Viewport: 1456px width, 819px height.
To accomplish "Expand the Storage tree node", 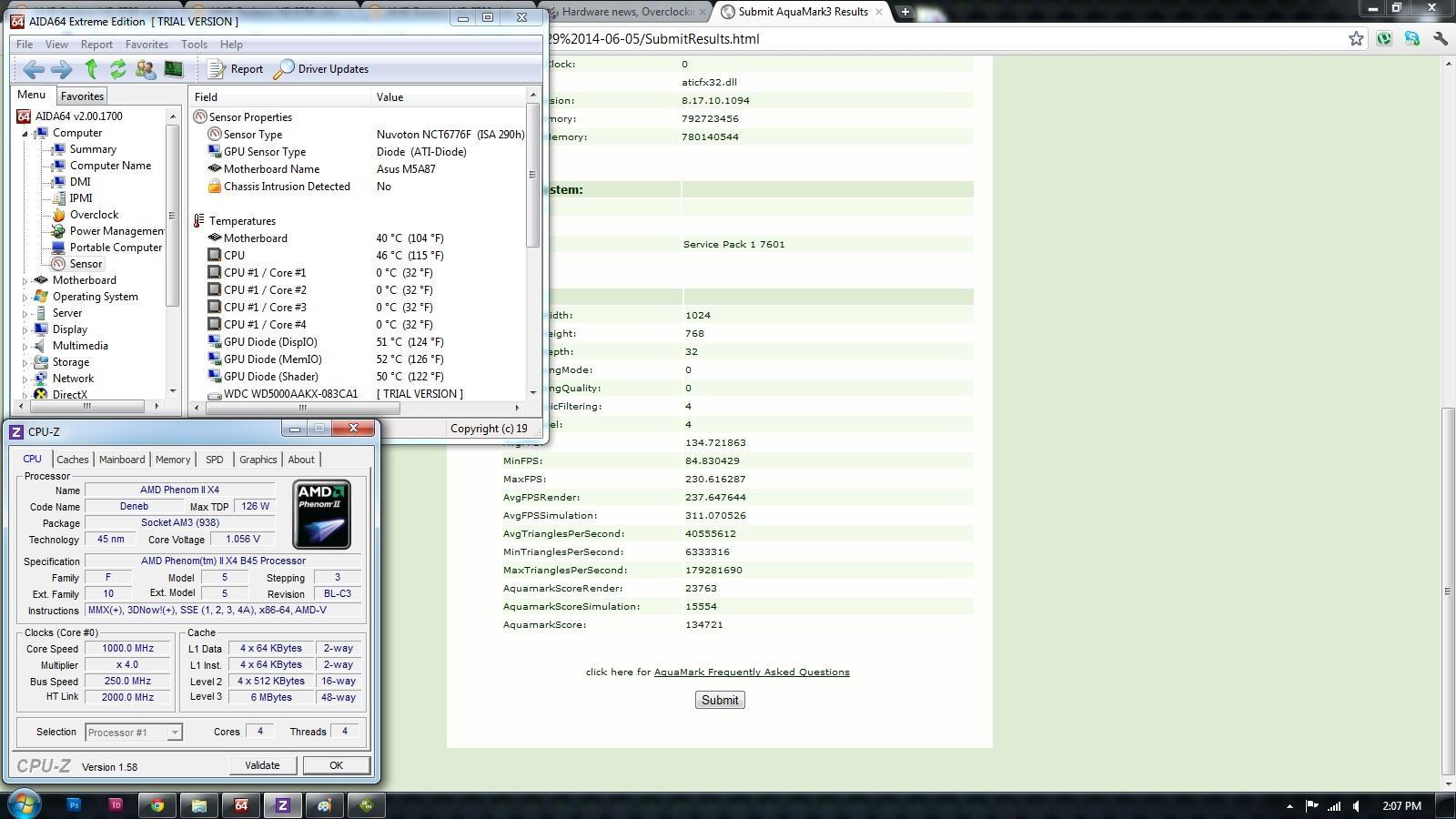I will pos(25,362).
